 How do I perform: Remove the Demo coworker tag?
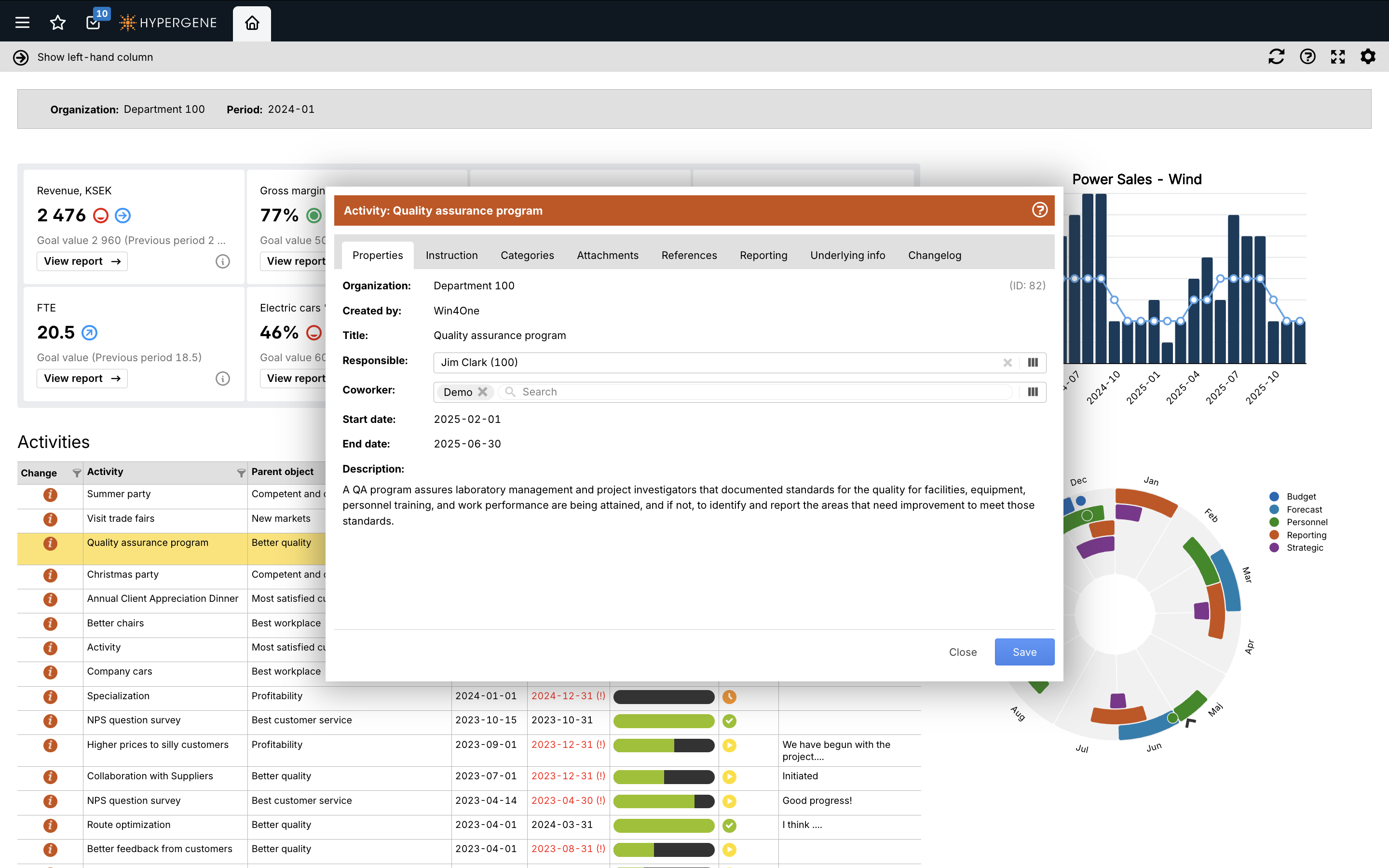(x=483, y=392)
